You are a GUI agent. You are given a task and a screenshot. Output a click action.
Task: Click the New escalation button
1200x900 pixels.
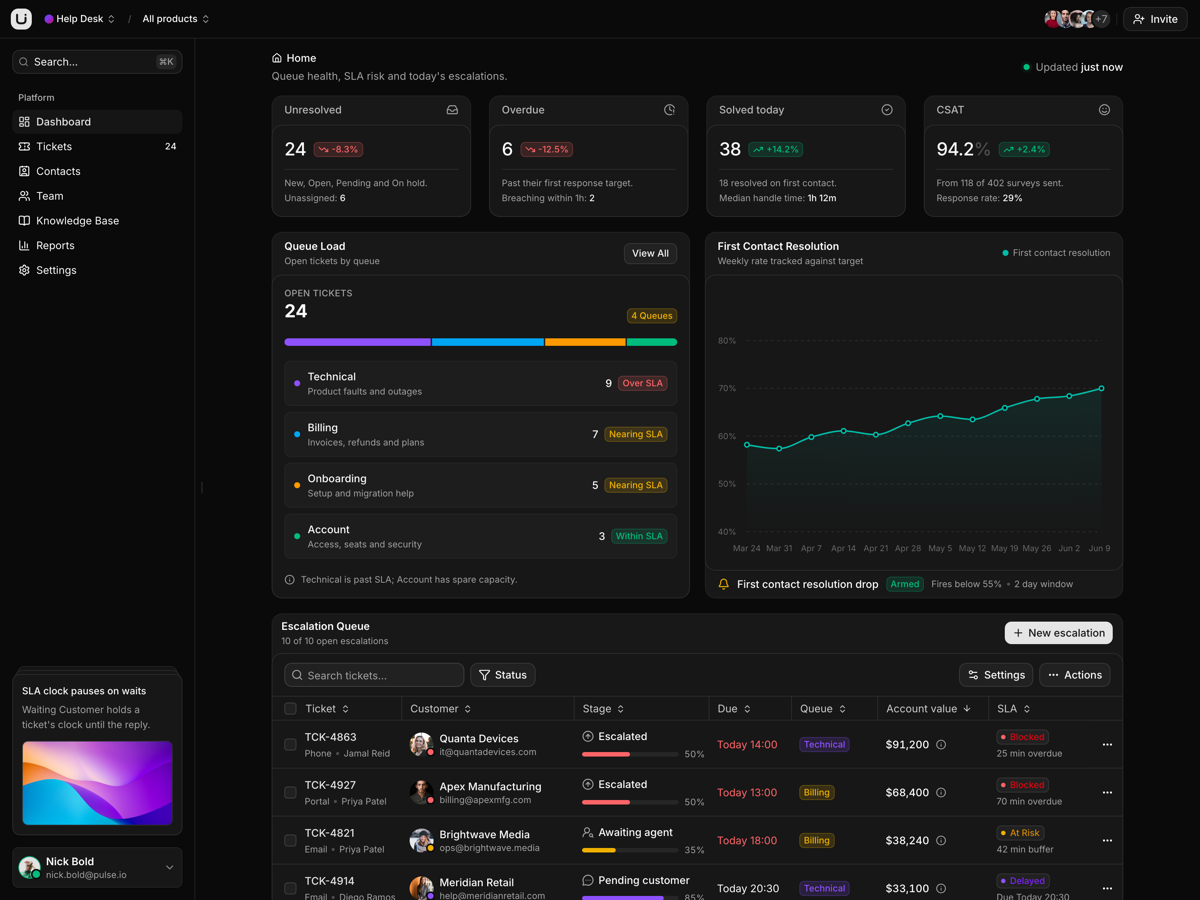(1058, 633)
